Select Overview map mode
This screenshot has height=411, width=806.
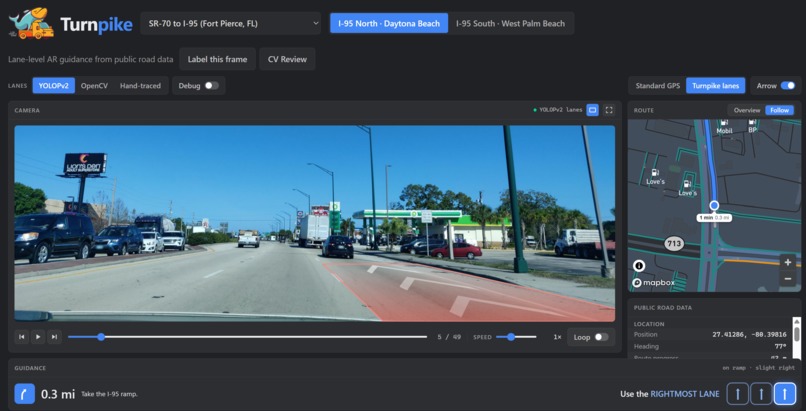pyautogui.click(x=747, y=110)
